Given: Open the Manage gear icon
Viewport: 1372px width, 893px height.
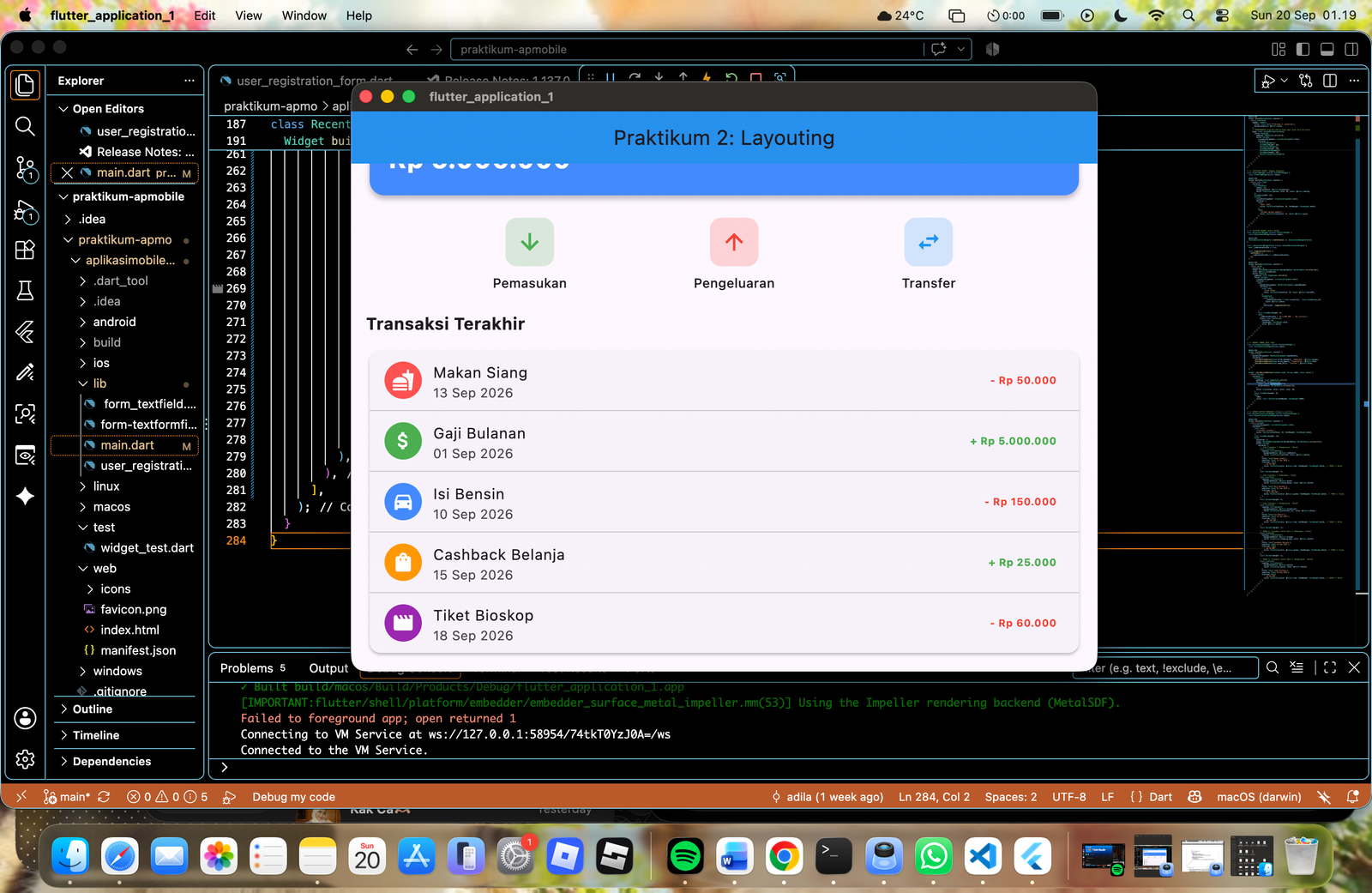Looking at the screenshot, I should tap(25, 759).
